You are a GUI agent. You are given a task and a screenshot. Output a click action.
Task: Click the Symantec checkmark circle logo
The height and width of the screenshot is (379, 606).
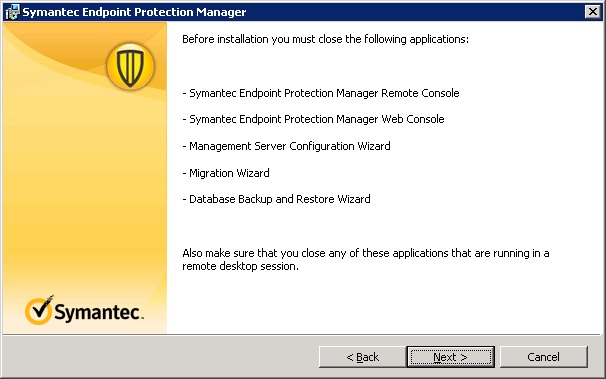(x=39, y=310)
